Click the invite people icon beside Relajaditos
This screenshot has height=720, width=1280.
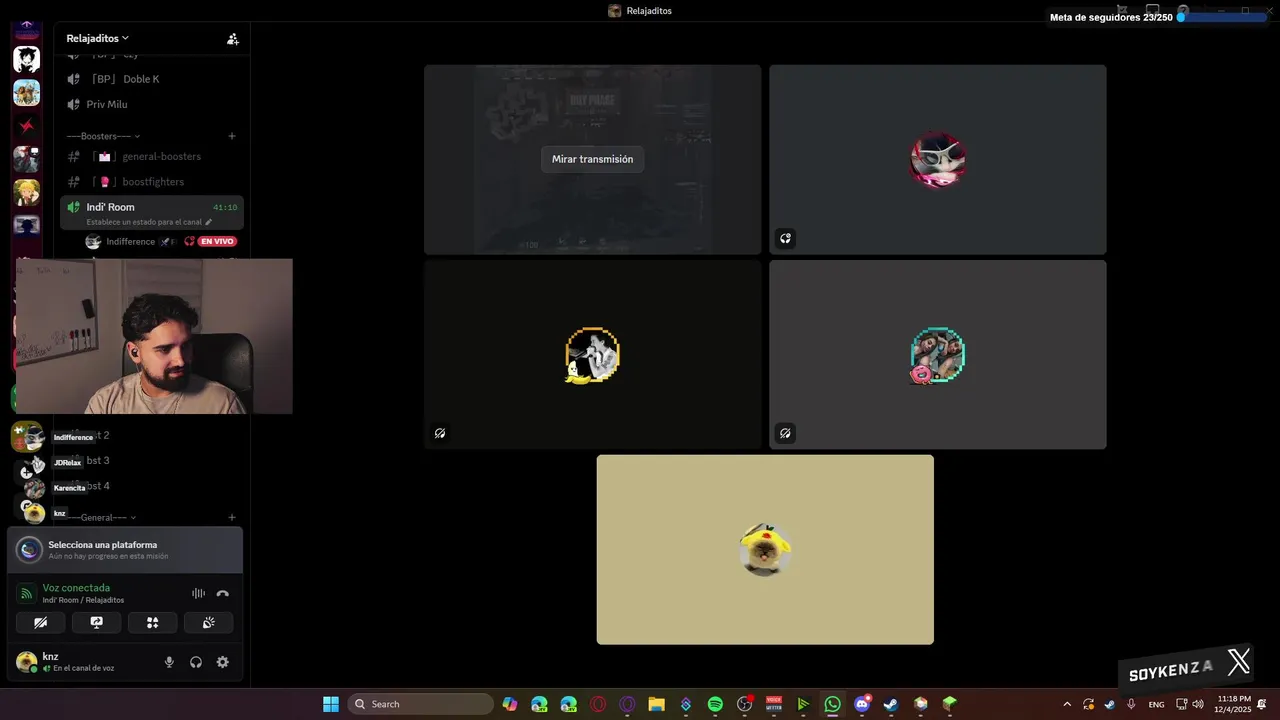tap(232, 39)
